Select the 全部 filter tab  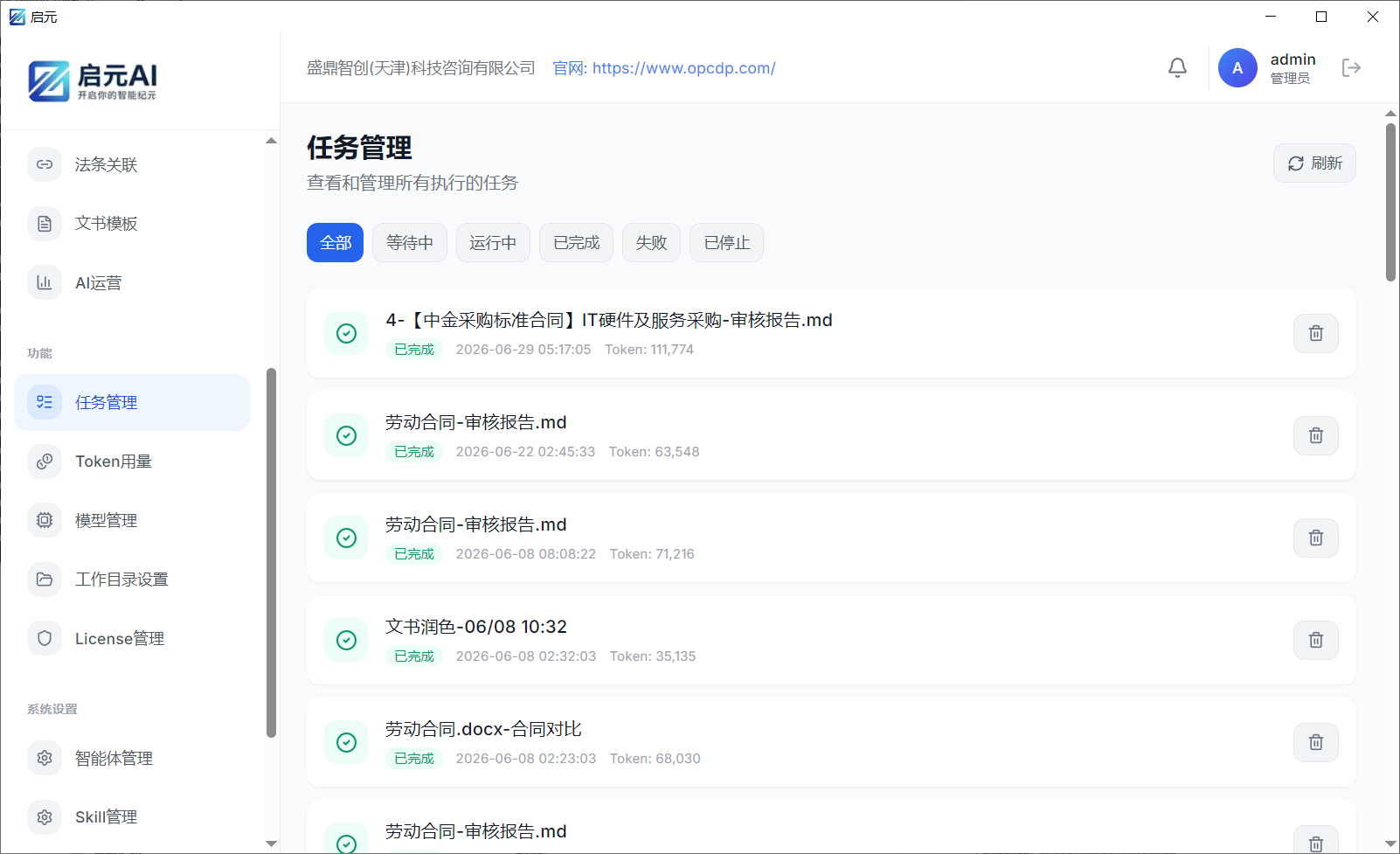(335, 243)
